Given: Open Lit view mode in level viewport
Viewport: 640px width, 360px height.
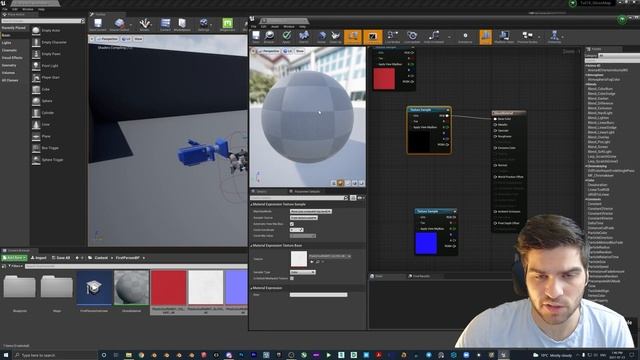Looking at the screenshot, I should [x=126, y=39].
